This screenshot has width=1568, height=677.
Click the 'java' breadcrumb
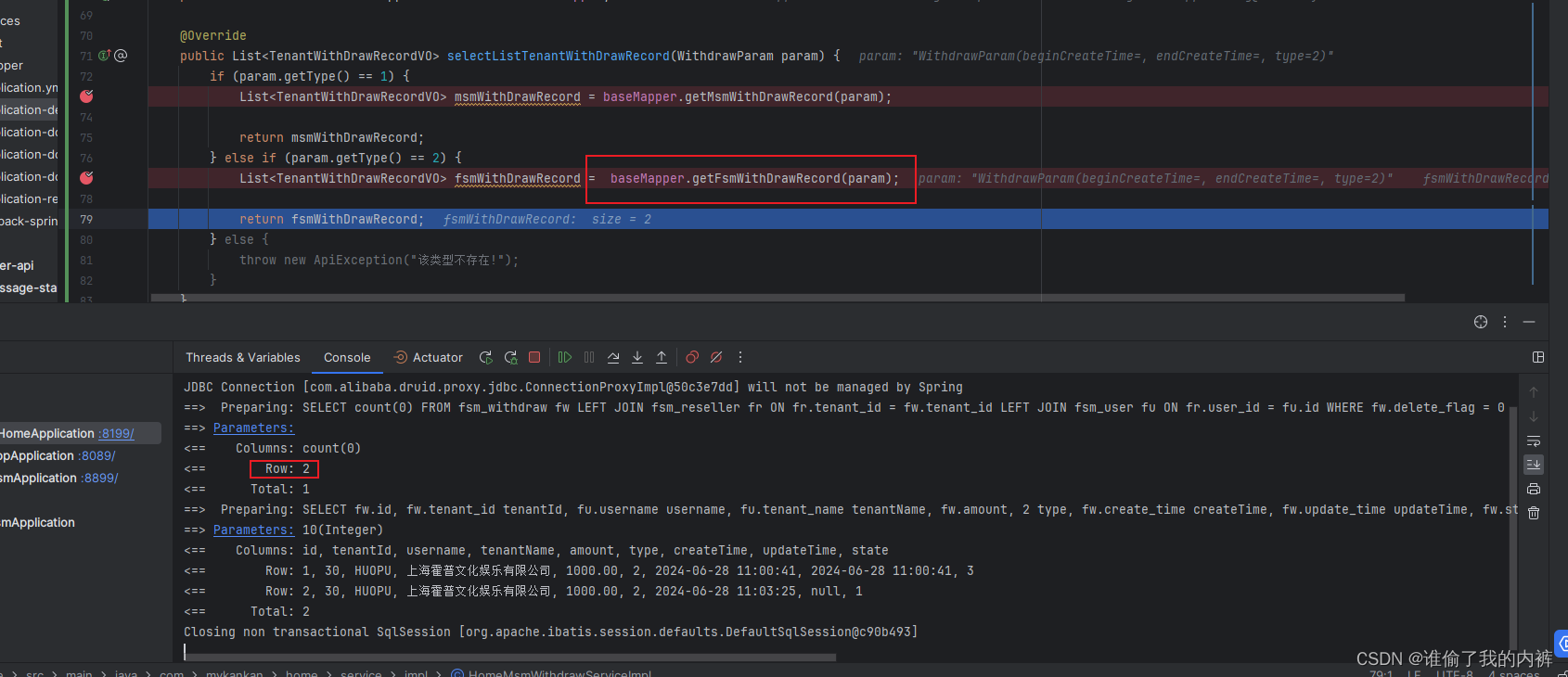pyautogui.click(x=126, y=673)
